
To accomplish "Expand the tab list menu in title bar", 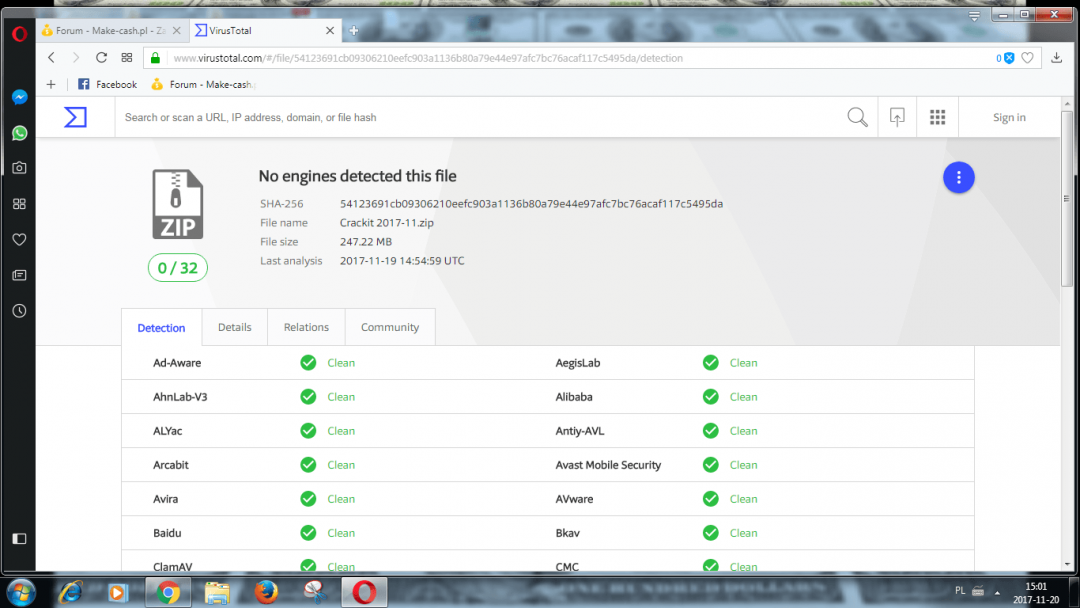I will 974,16.
